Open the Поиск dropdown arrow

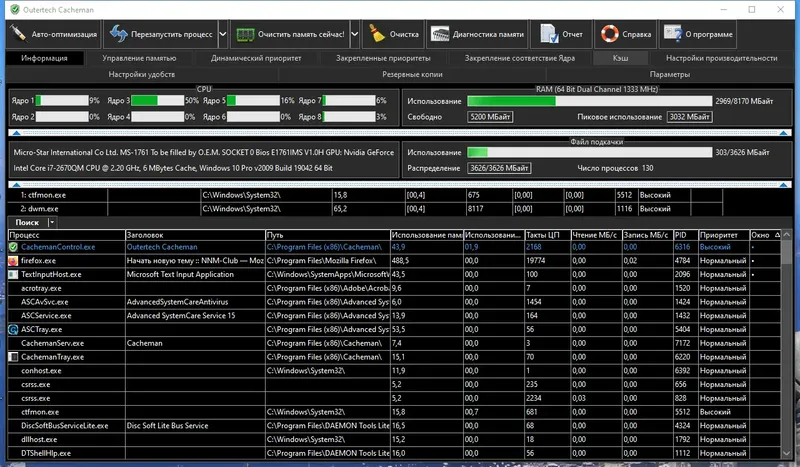click(x=52, y=223)
